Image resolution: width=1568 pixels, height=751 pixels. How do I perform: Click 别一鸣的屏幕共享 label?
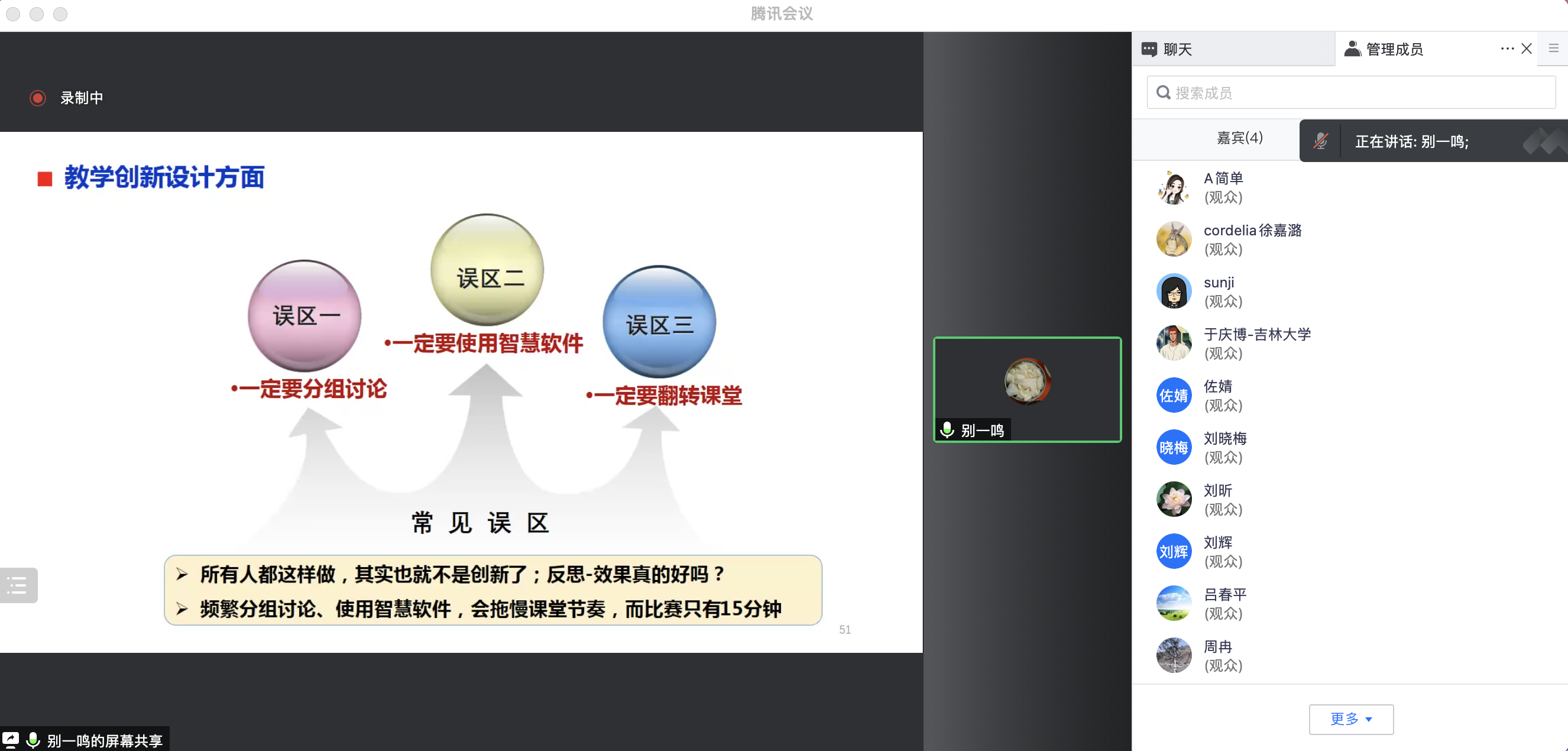point(105,741)
